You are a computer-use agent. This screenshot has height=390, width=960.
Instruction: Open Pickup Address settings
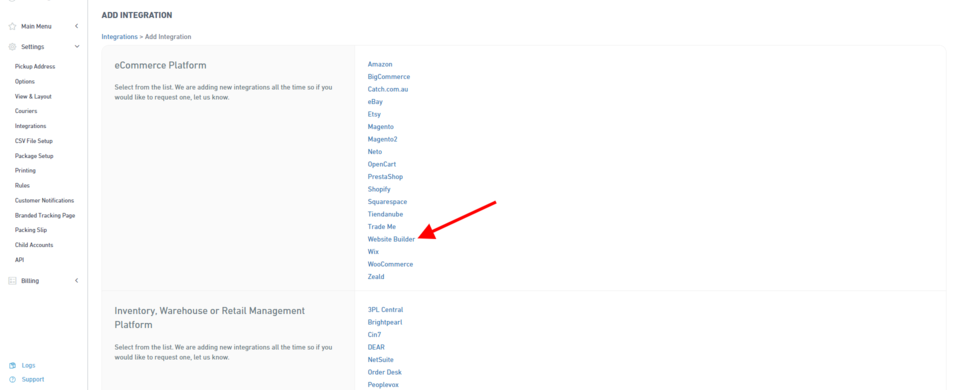point(35,67)
